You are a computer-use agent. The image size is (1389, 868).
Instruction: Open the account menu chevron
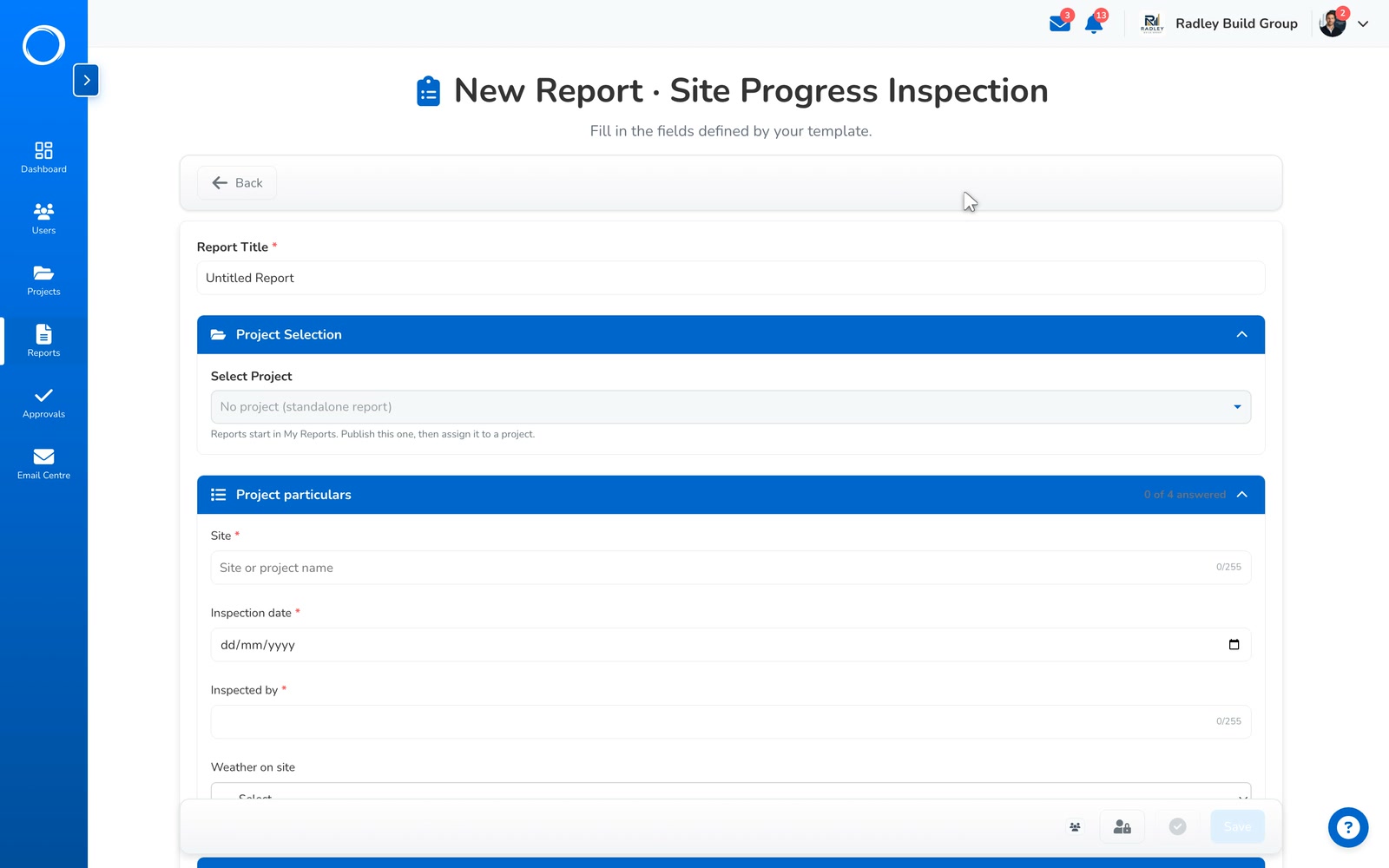click(x=1363, y=24)
